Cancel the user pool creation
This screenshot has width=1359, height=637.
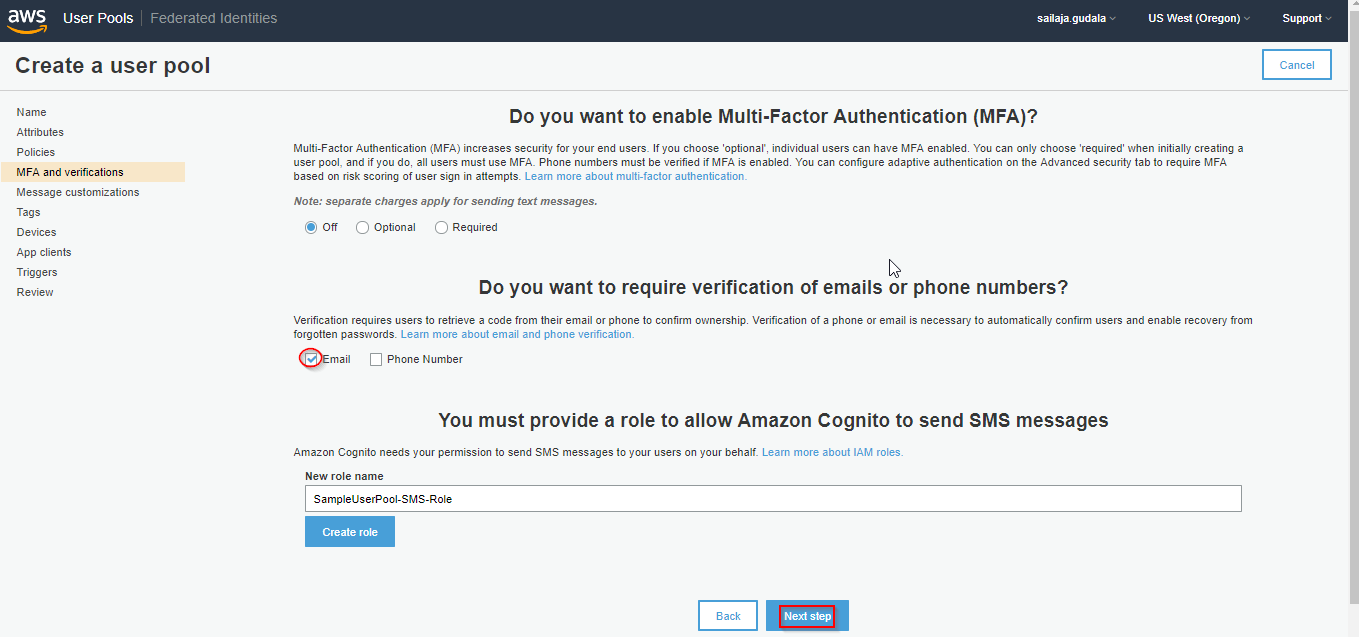point(1297,65)
